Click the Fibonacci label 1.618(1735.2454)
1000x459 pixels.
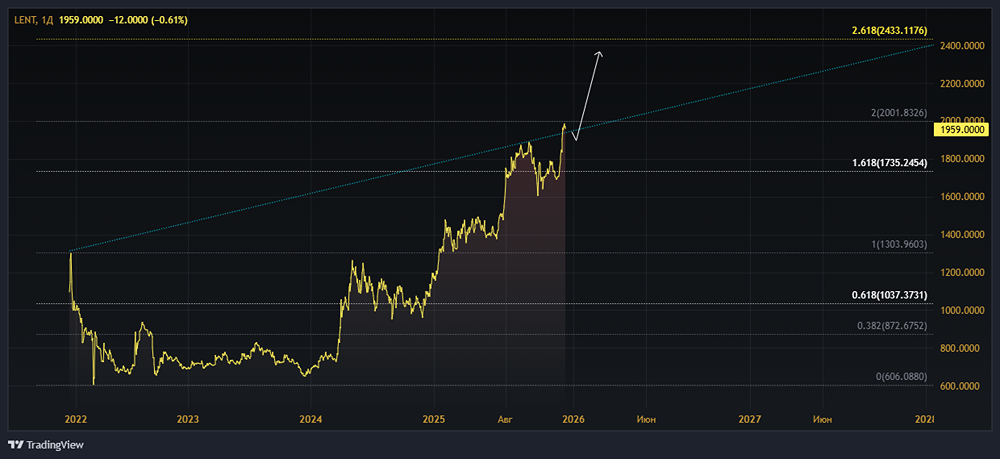[x=890, y=163]
